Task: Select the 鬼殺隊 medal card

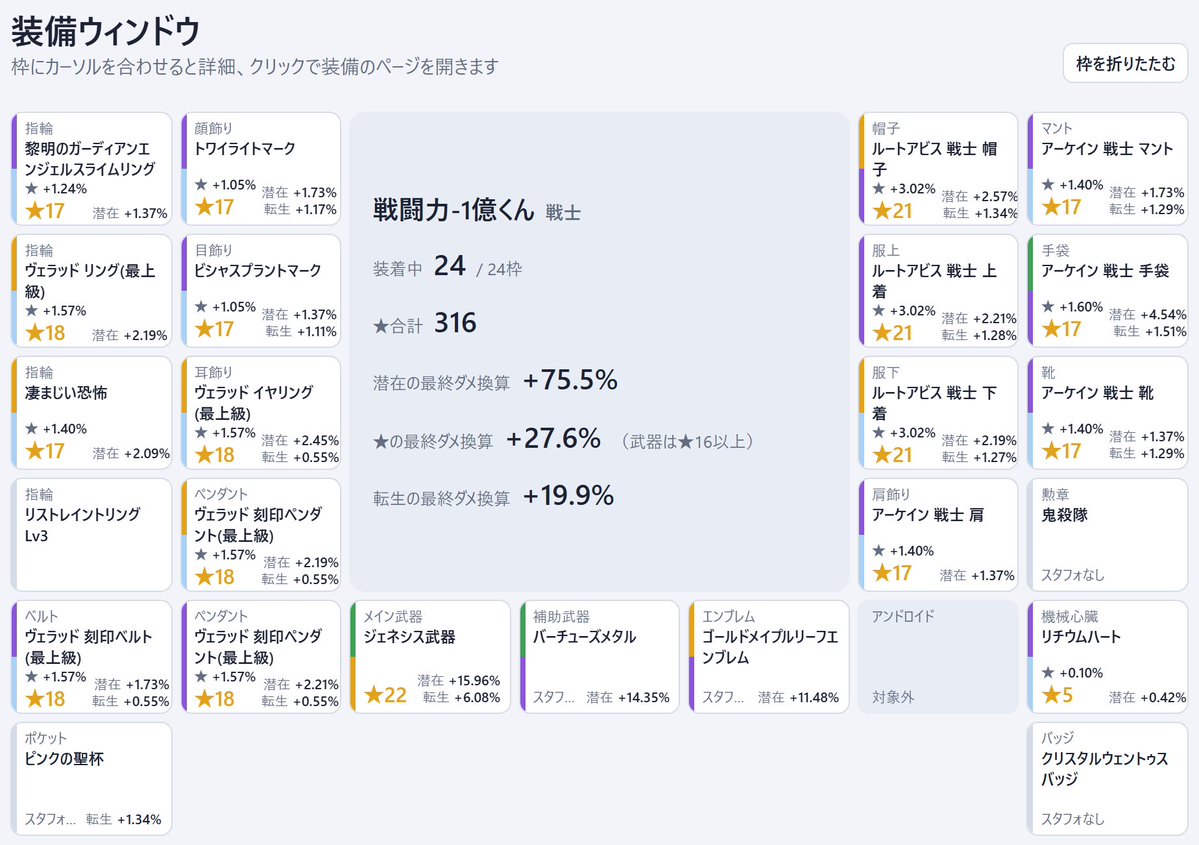Action: point(1108,535)
